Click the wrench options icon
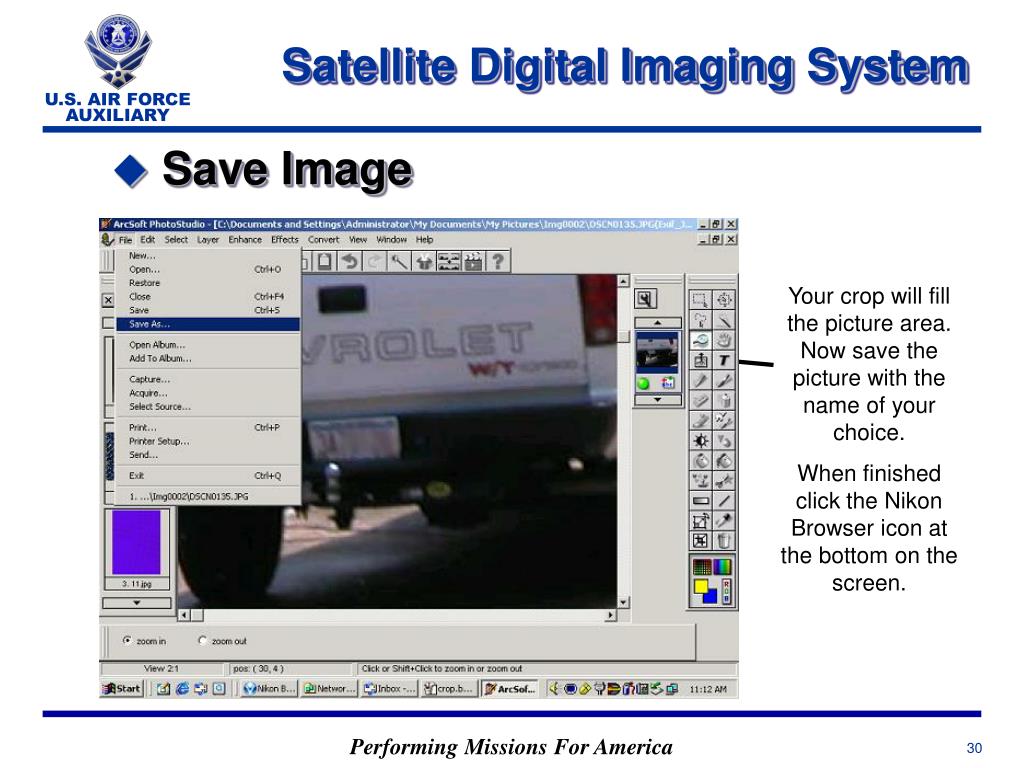This screenshot has height=768, width=1024. [645, 299]
